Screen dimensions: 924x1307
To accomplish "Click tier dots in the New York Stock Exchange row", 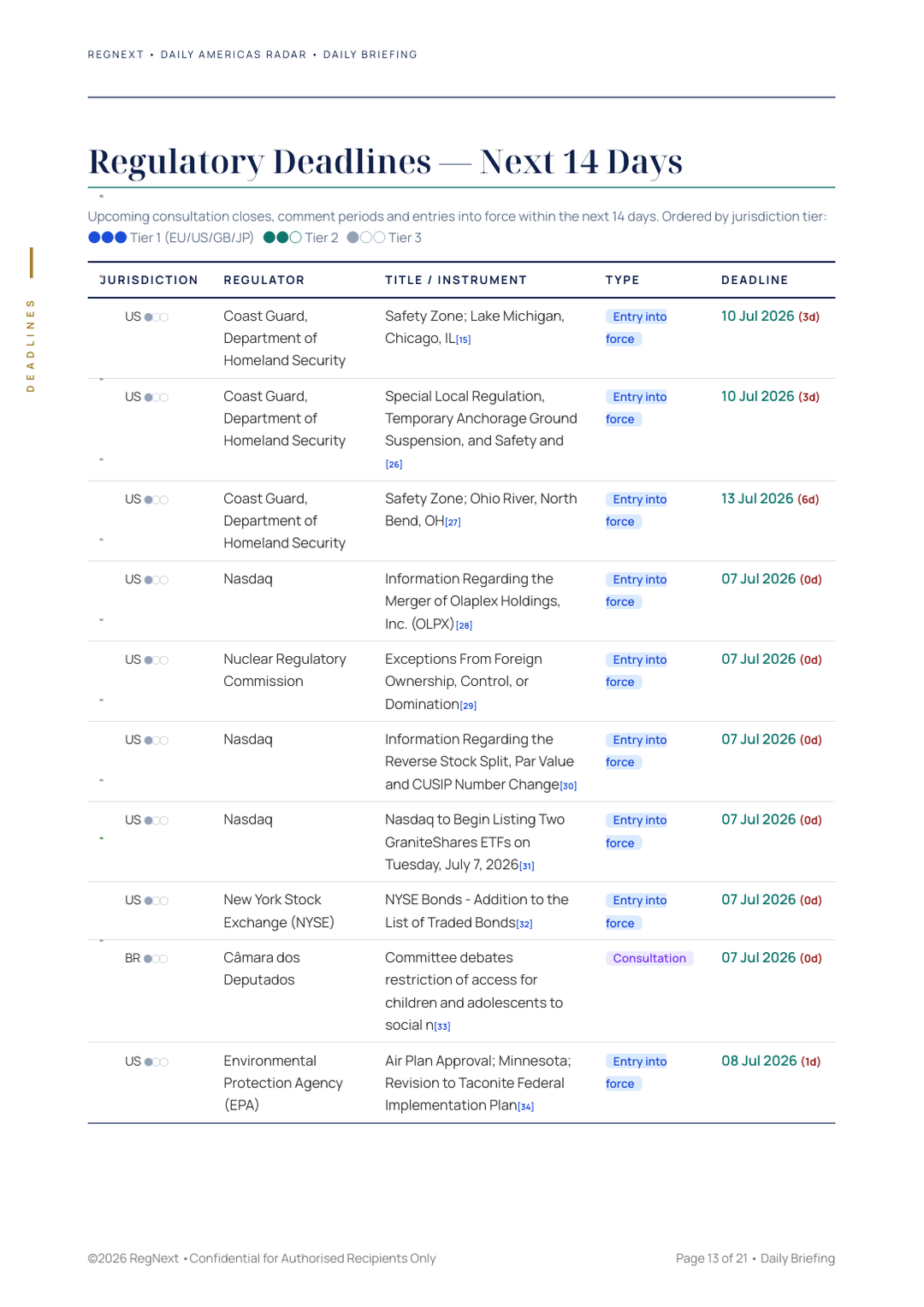I will click(x=157, y=901).
